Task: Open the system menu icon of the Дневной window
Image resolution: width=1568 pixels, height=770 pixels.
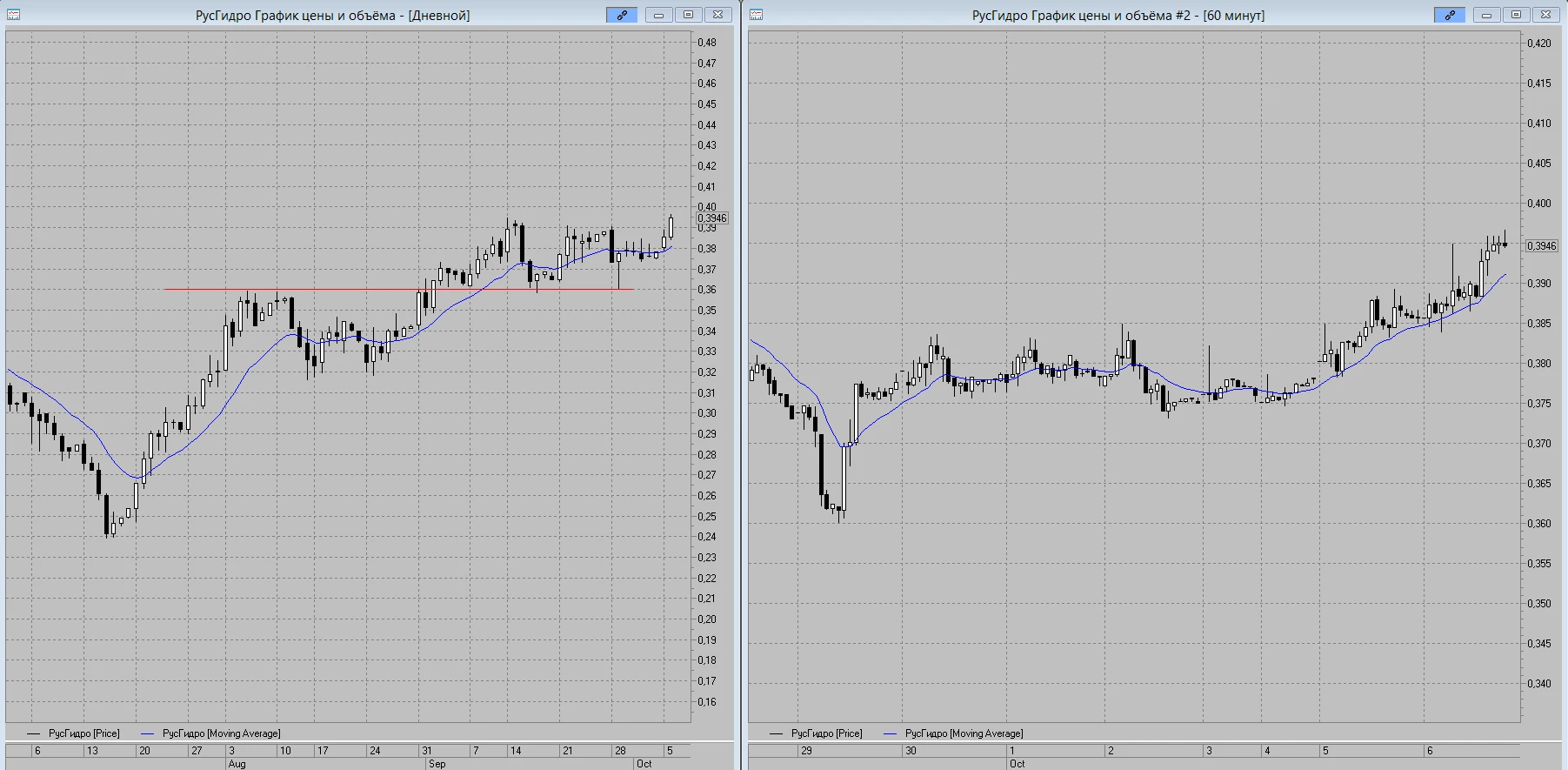Action: point(13,15)
